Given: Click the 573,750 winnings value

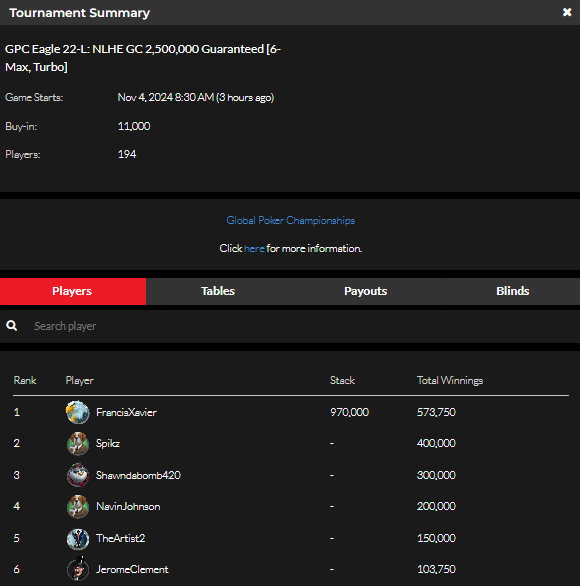Looking at the screenshot, I should coord(436,412).
